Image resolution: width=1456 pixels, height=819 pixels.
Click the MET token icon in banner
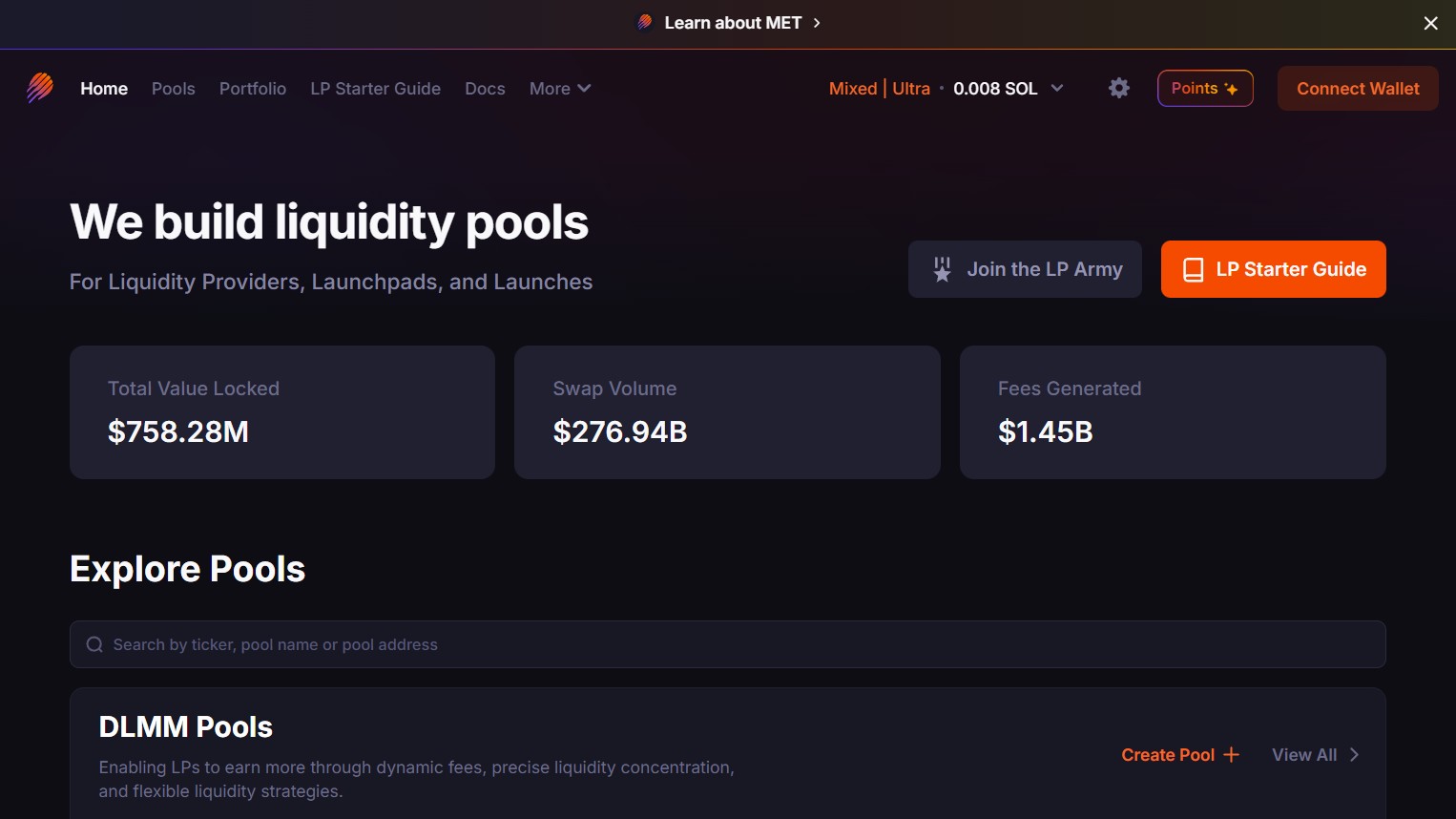pos(645,22)
